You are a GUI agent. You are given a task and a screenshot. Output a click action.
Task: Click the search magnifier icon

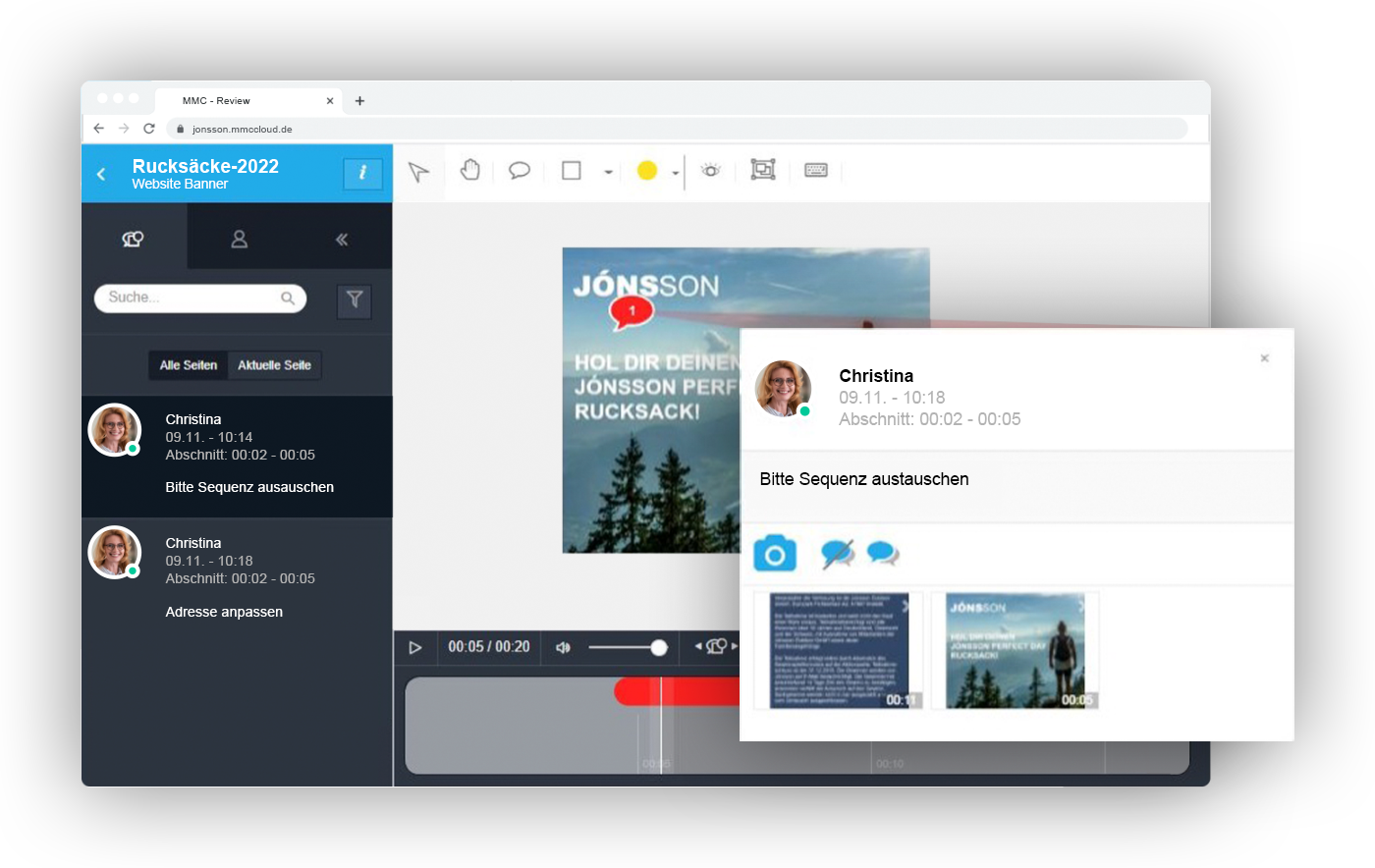pos(288,298)
